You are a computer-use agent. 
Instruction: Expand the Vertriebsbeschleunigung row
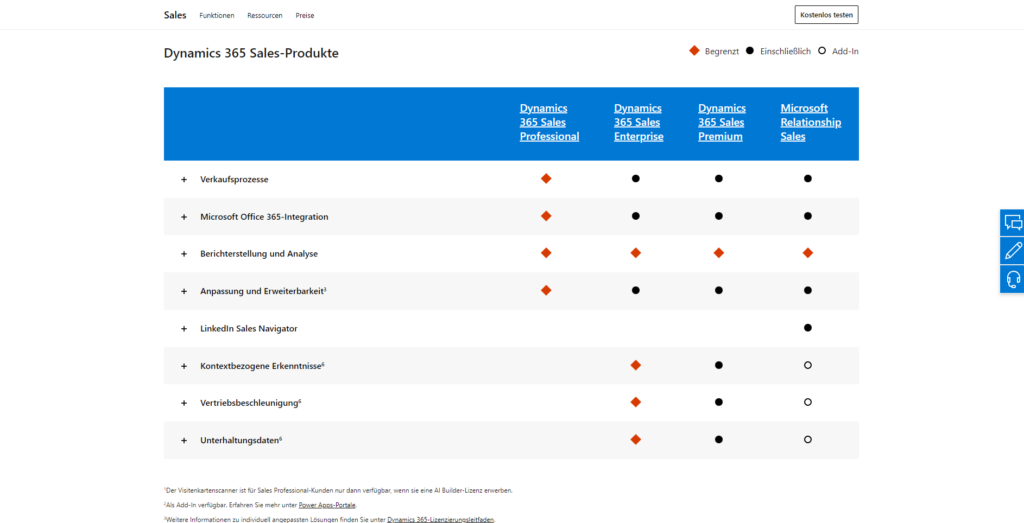point(184,403)
